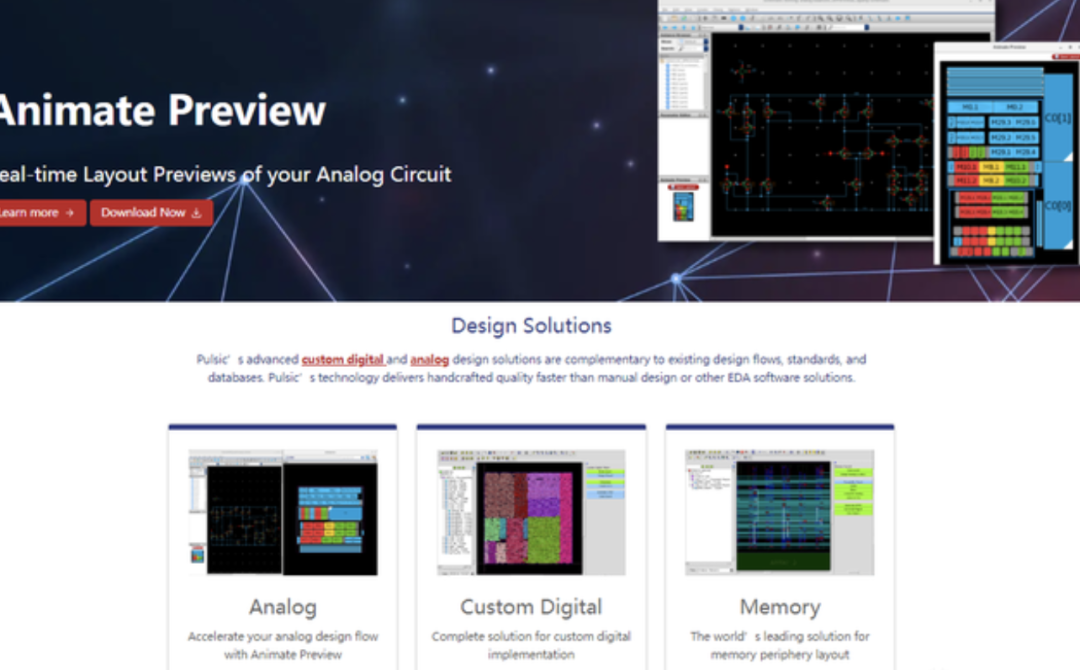Click 'Complete solution for custom digital implementation' text

[531, 645]
